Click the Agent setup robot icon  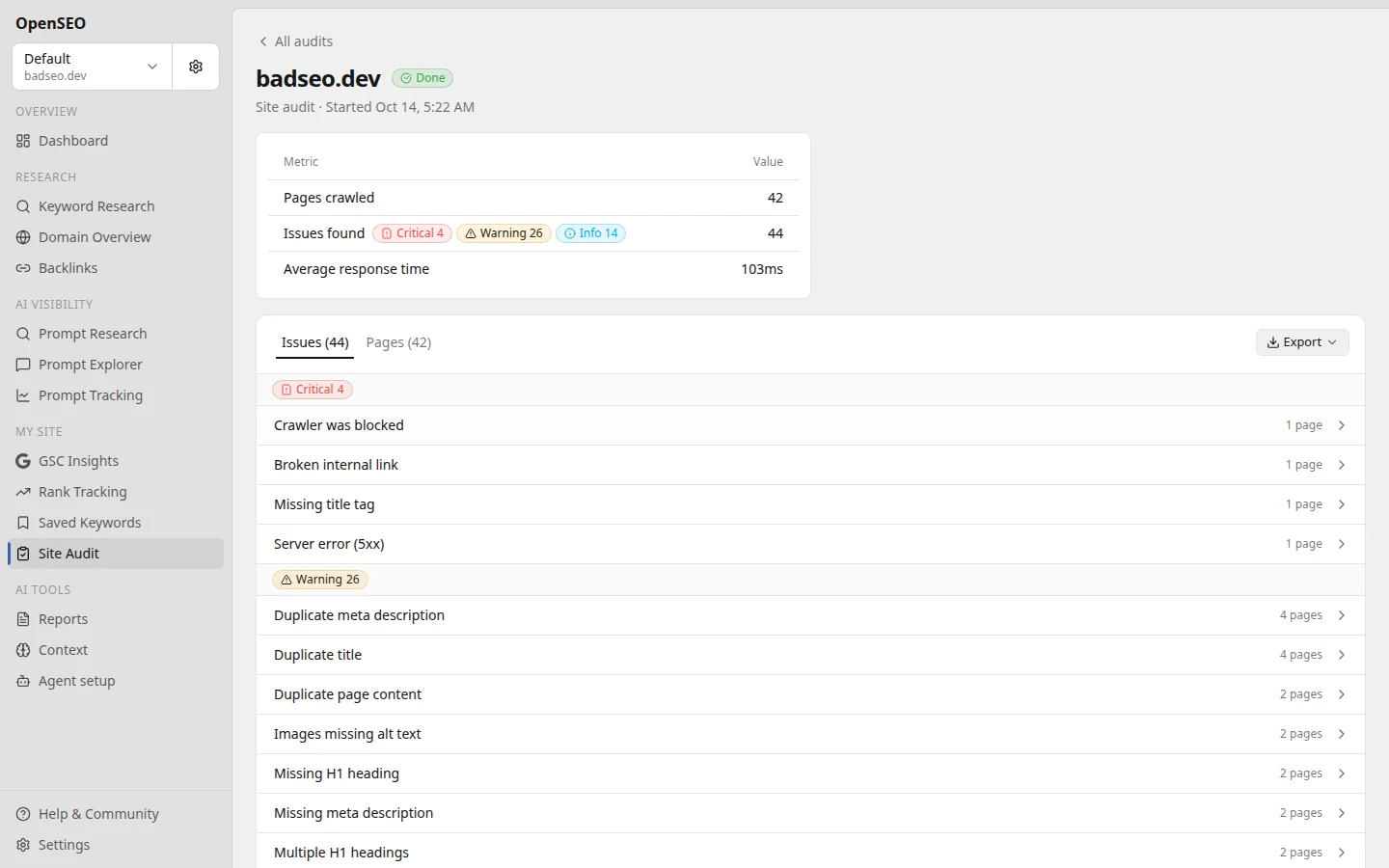[23, 681]
